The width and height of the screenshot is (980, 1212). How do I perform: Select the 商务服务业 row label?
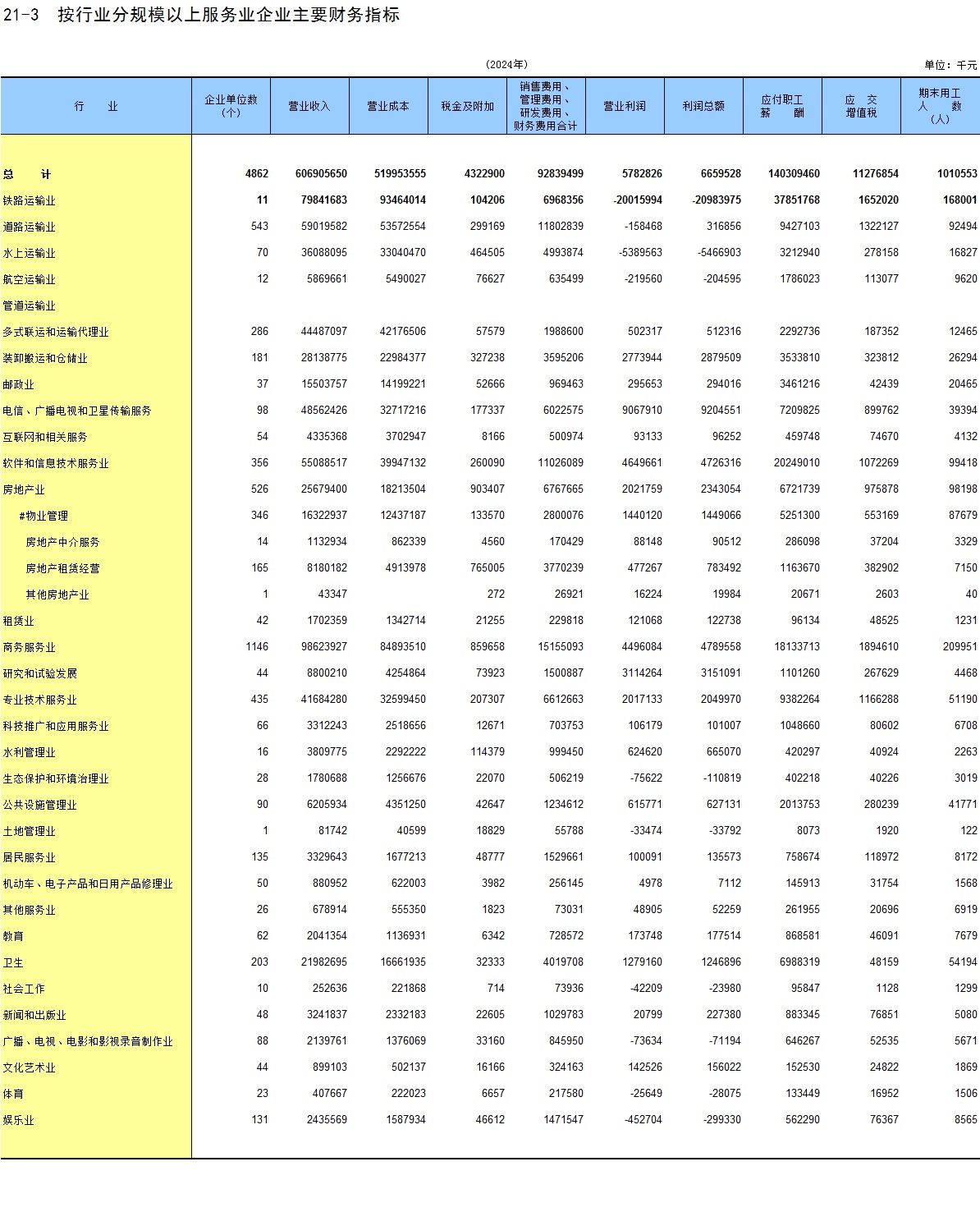coord(29,648)
